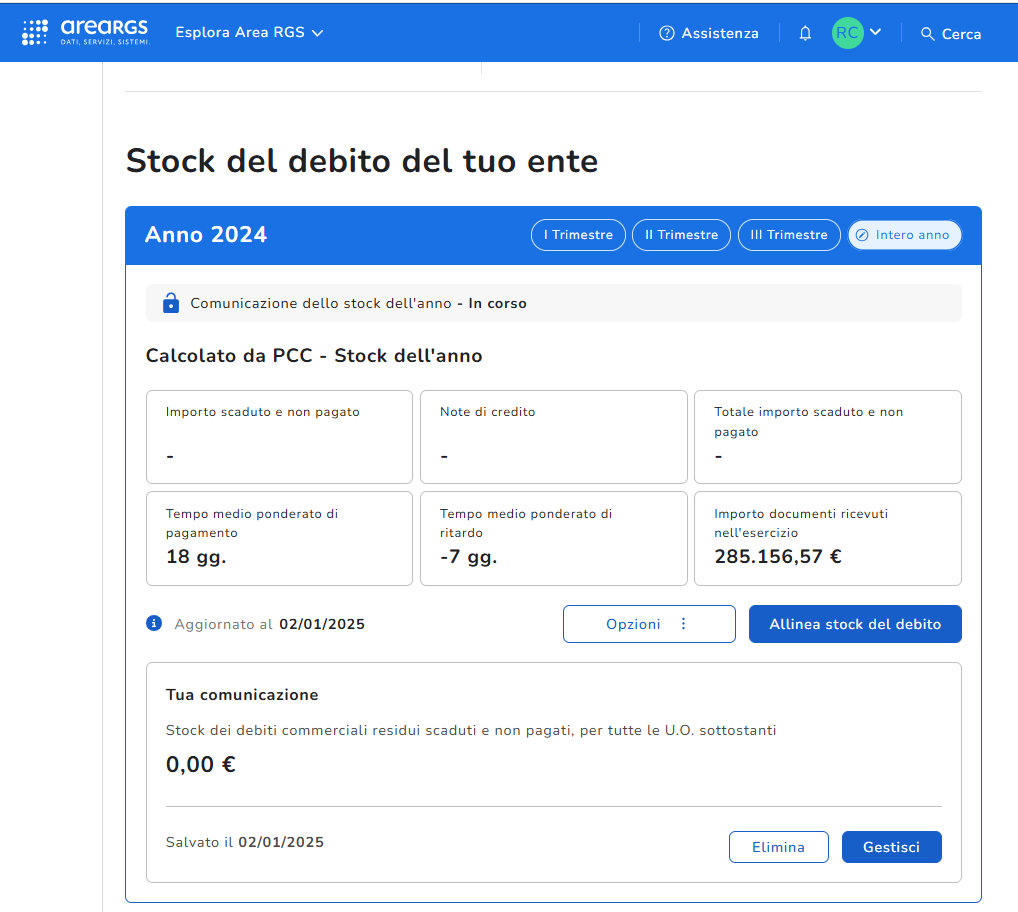The width and height of the screenshot is (1018, 912).
Task: Click the Gestisci button
Action: [891, 847]
